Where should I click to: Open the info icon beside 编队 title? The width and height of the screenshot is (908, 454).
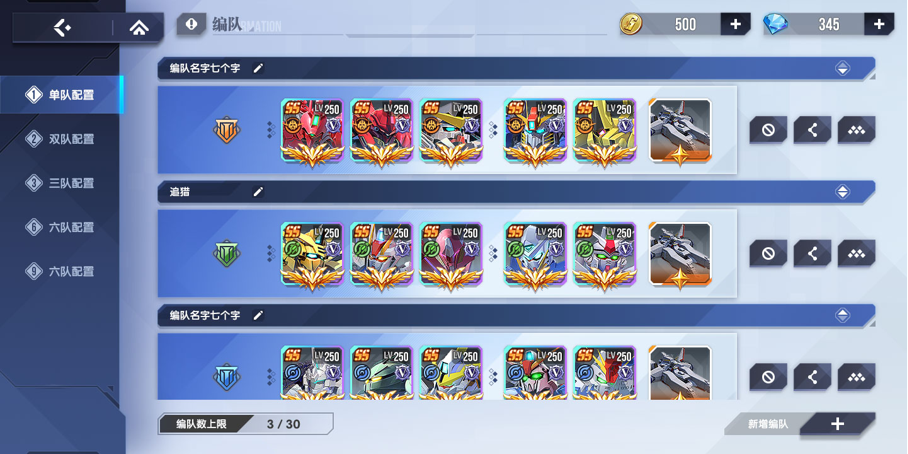pyautogui.click(x=192, y=24)
